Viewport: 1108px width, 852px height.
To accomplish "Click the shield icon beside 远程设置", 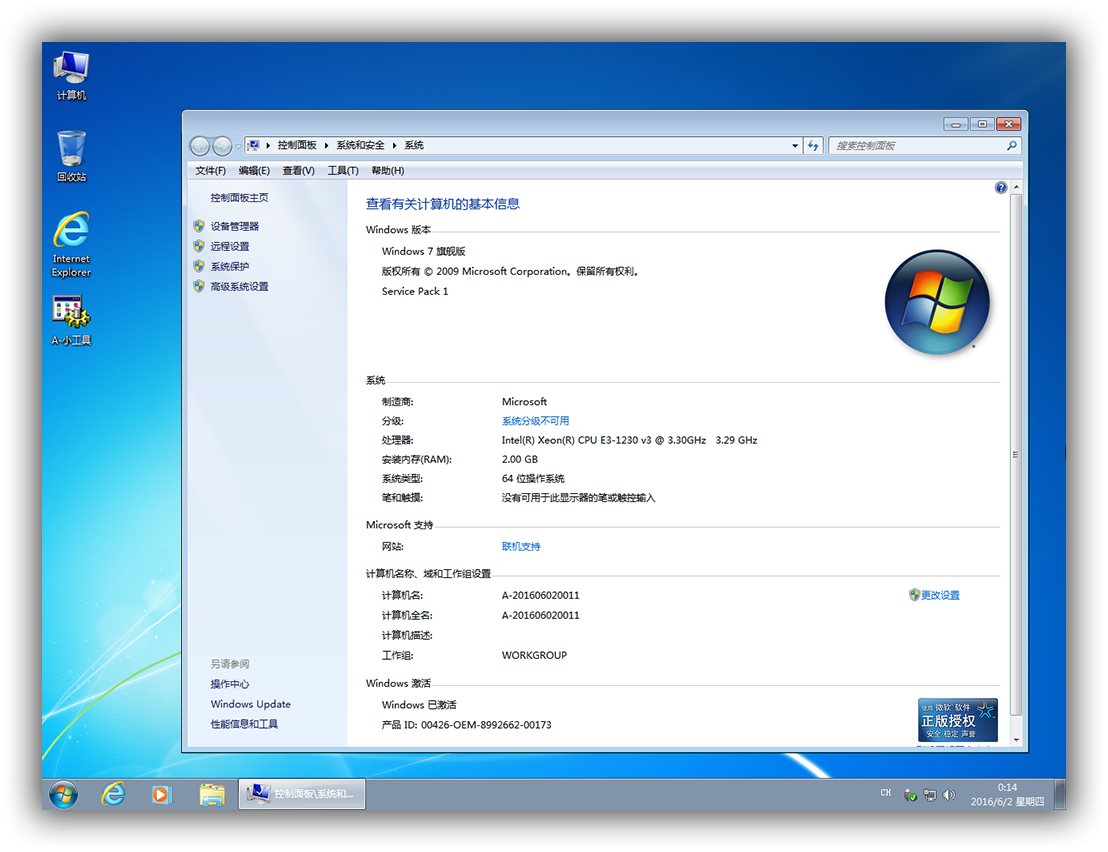I will coord(199,246).
